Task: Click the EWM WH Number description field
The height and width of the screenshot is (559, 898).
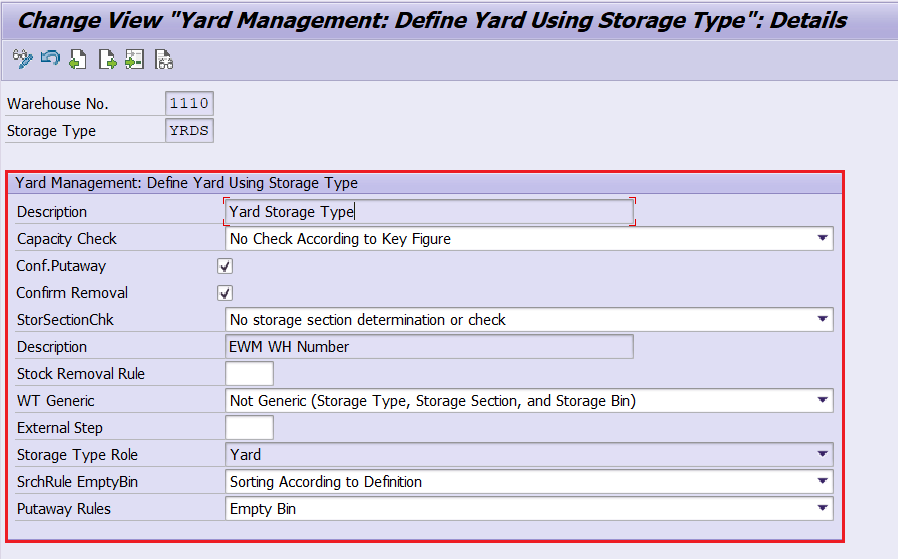Action: pyautogui.click(x=430, y=347)
